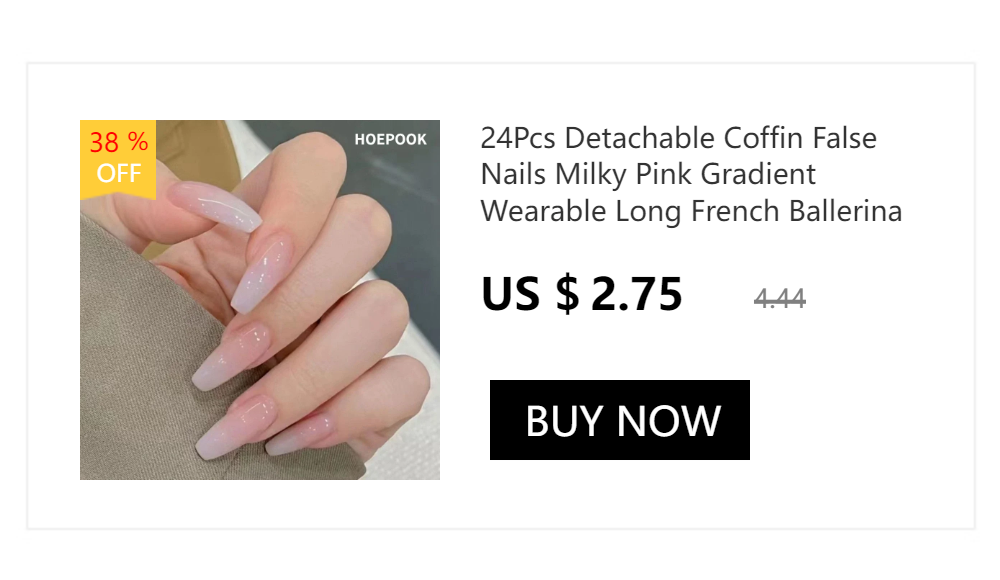Click the ring finger's long coffin nail

tap(236, 426)
